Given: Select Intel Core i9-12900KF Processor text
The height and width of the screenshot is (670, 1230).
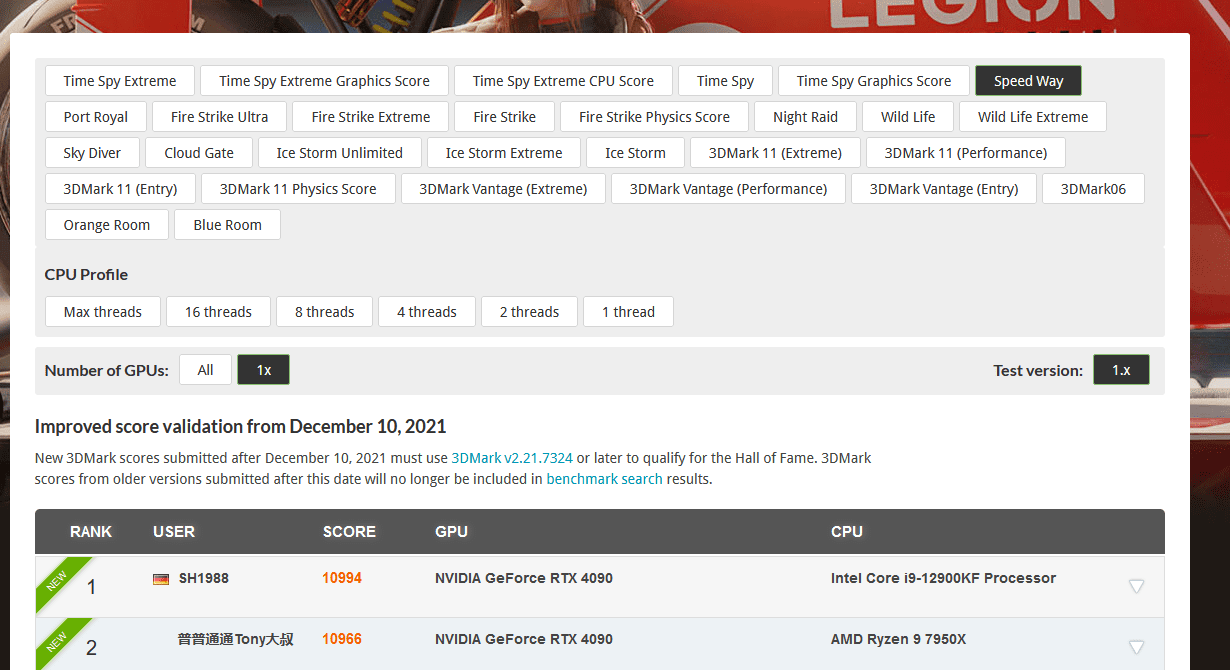Looking at the screenshot, I should coord(943,578).
